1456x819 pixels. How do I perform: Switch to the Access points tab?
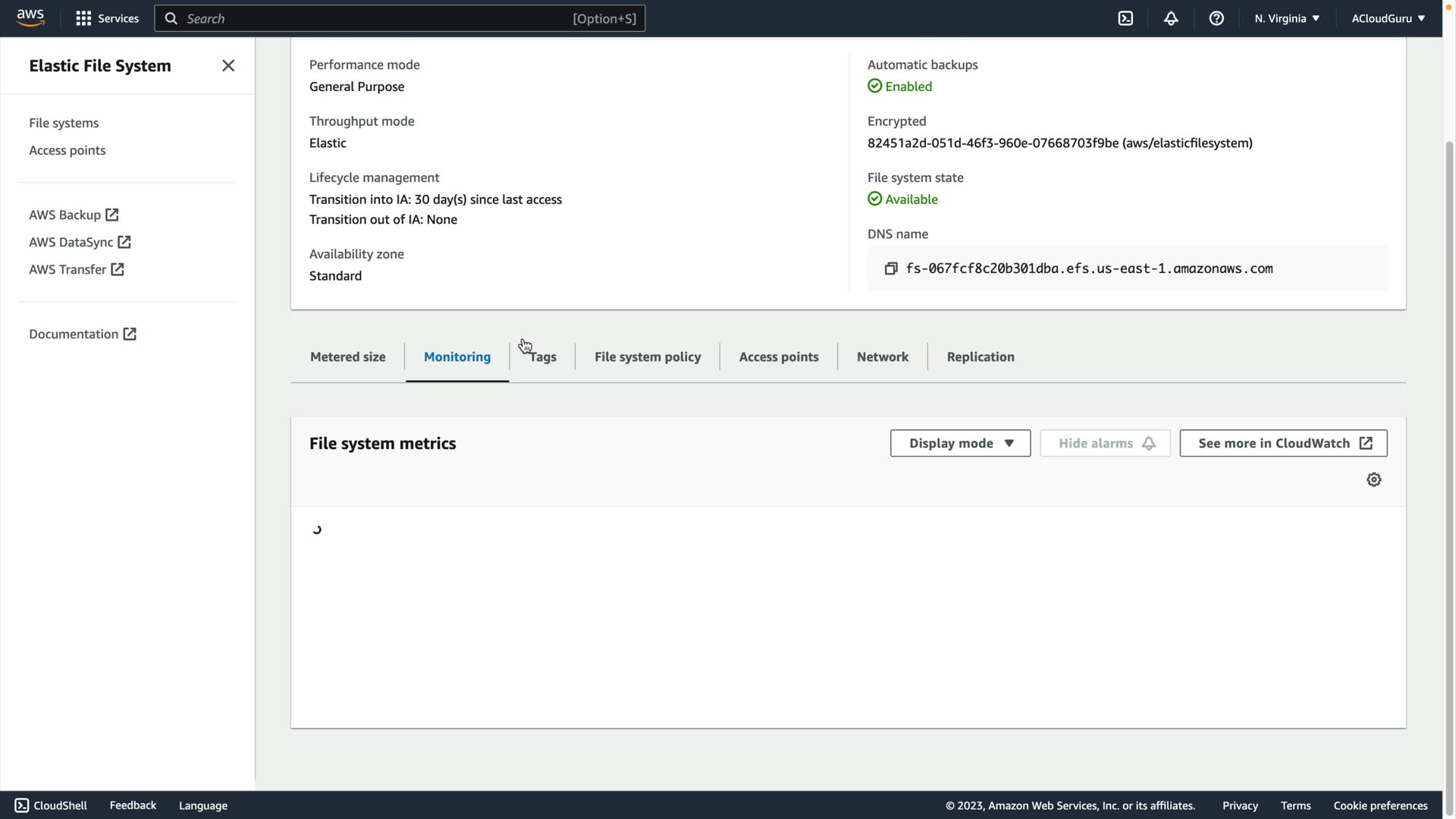coord(778,356)
